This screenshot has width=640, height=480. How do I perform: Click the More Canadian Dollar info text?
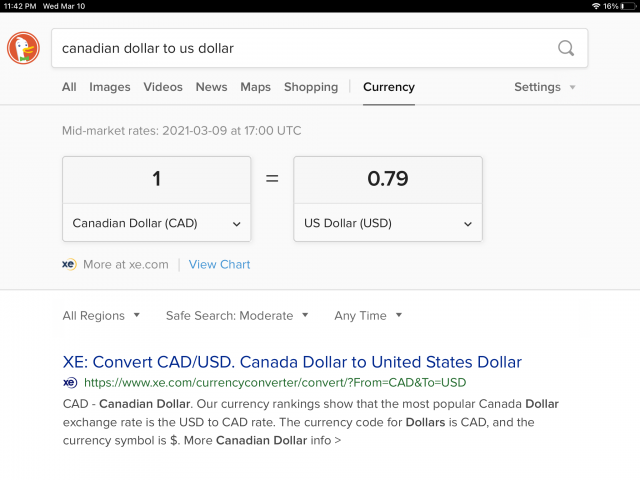(x=262, y=440)
